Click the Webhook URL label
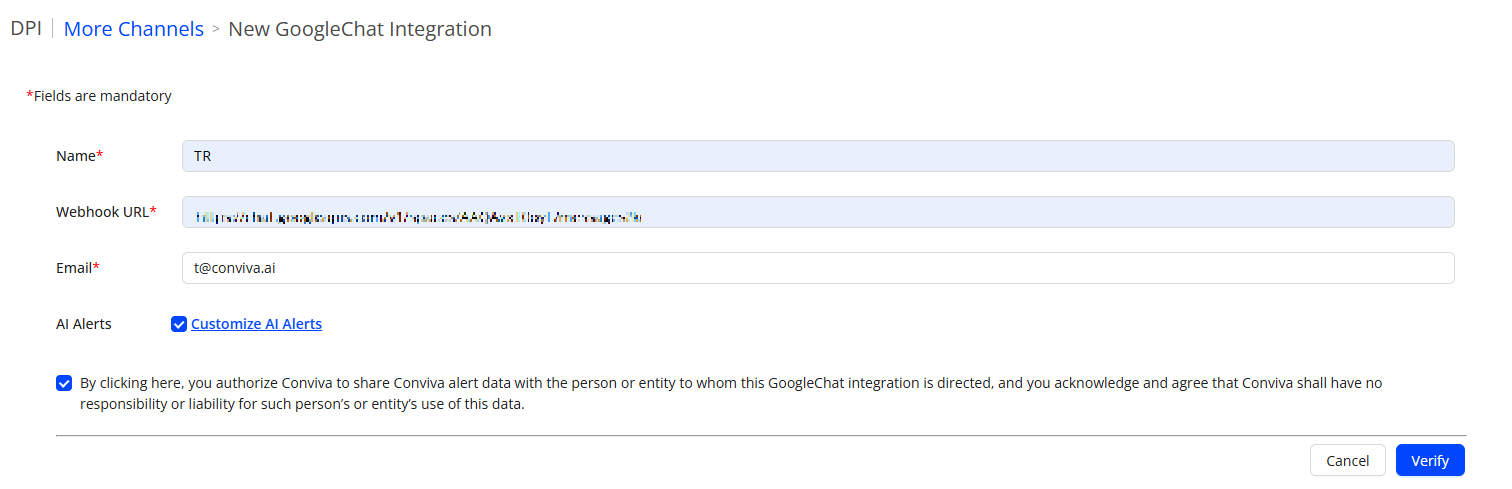 click(102, 212)
